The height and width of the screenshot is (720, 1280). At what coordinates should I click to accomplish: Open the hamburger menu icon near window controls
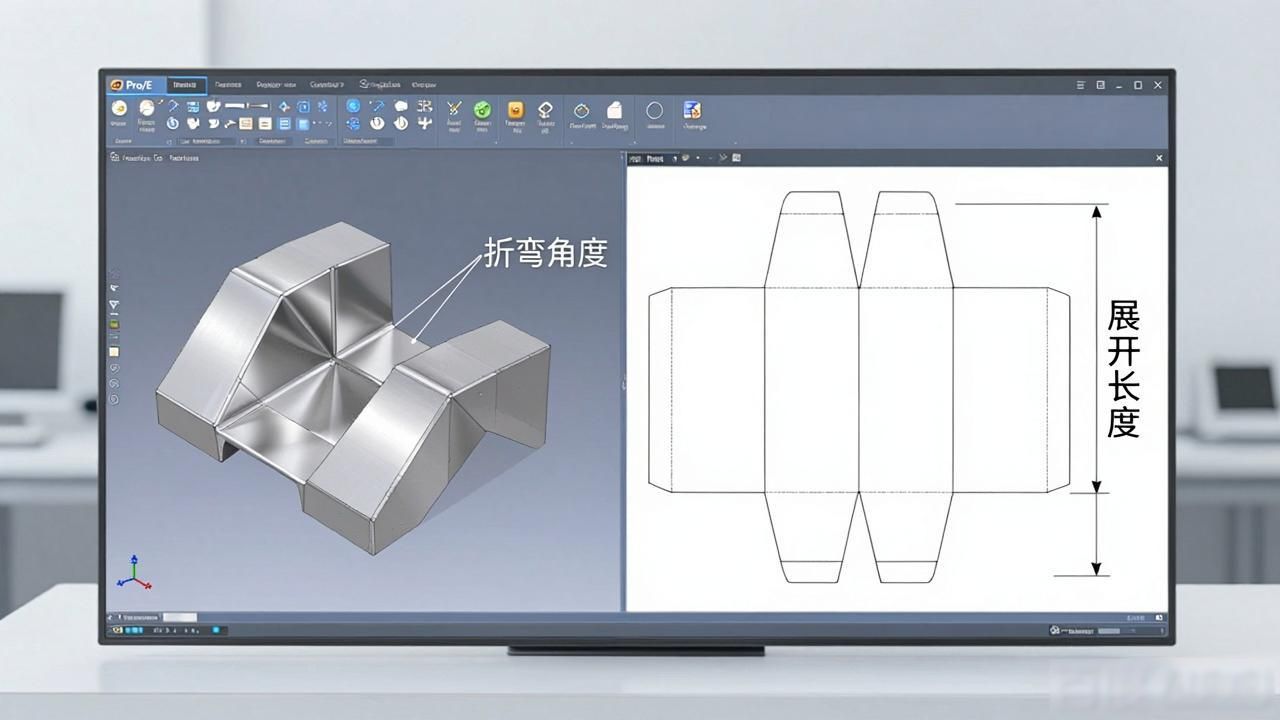click(1081, 86)
